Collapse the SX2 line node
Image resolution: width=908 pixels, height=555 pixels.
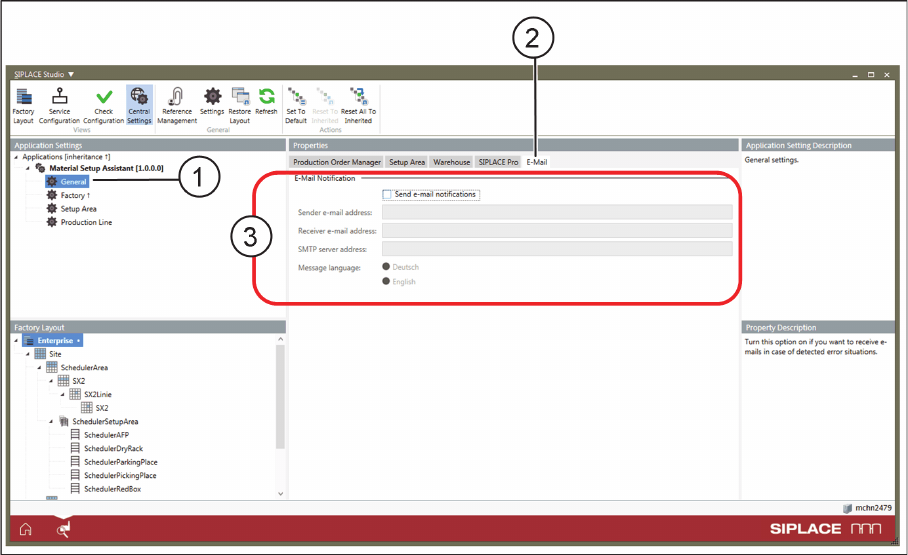coord(51,381)
